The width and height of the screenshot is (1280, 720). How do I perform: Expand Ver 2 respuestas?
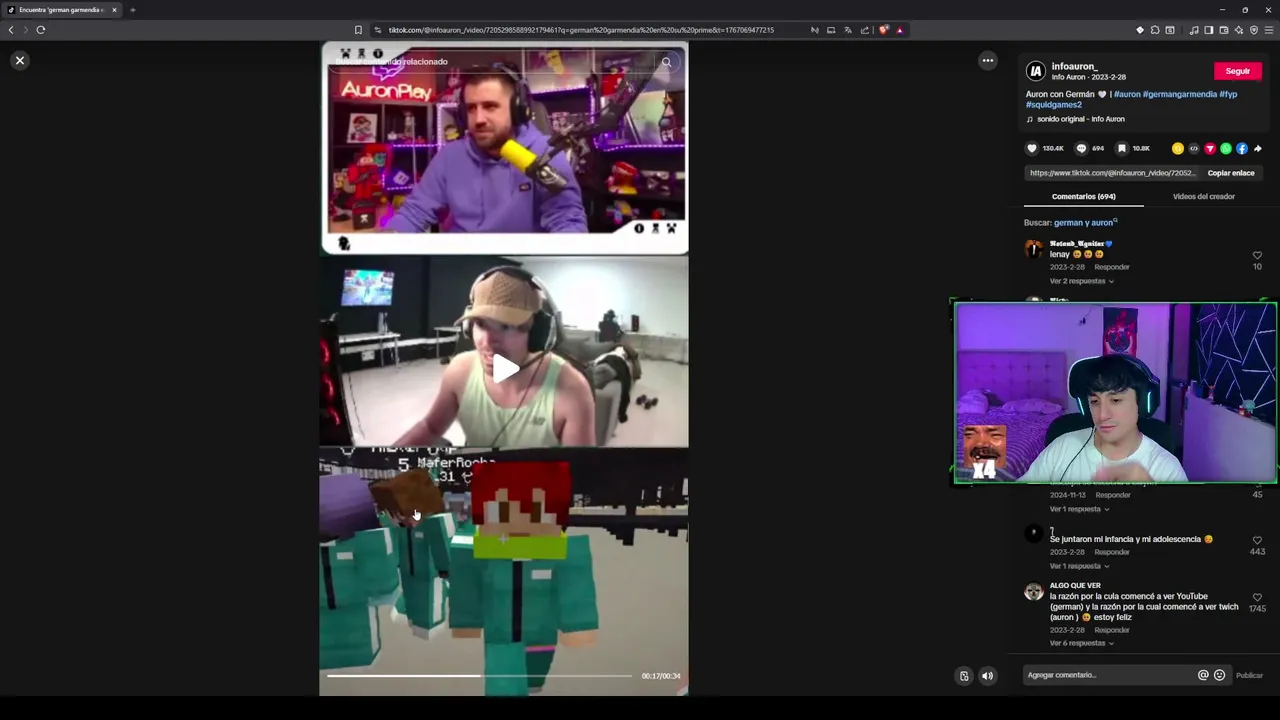1081,281
